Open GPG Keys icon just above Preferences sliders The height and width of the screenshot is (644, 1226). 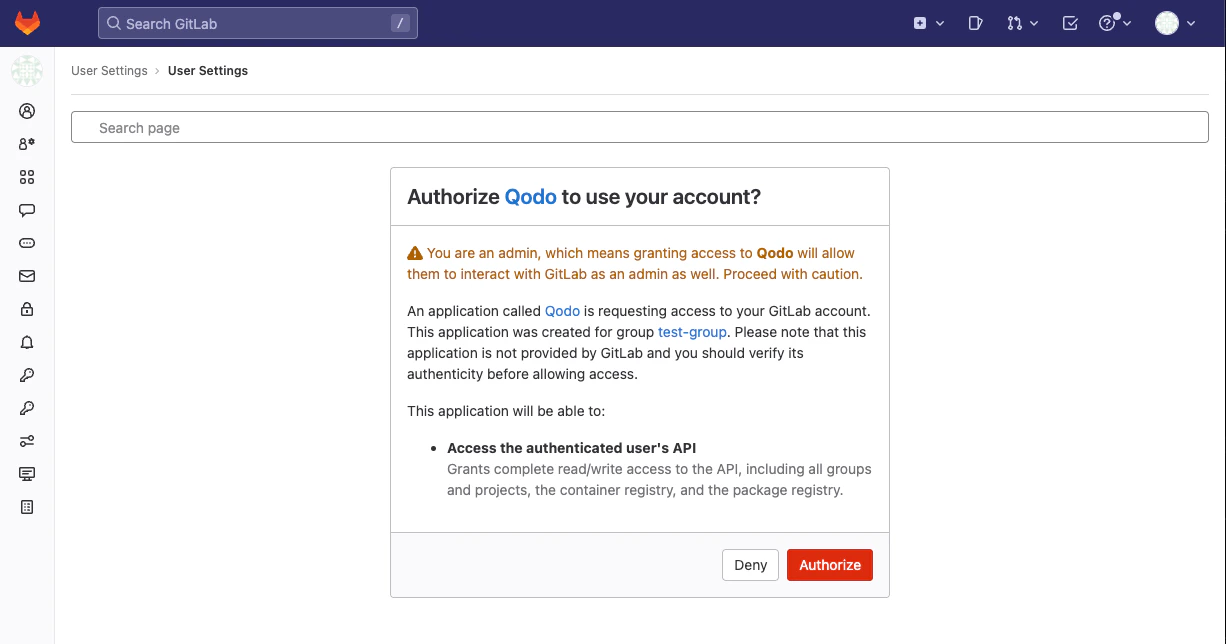pyautogui.click(x=27, y=408)
